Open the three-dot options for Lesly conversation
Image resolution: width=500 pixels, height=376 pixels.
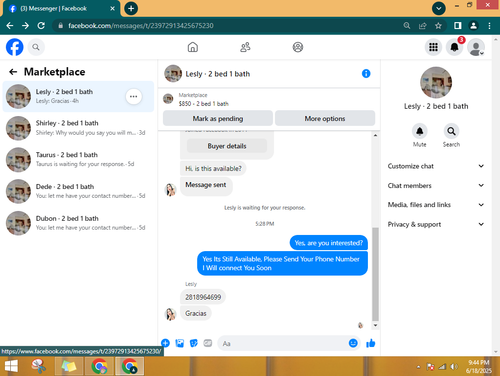click(134, 97)
